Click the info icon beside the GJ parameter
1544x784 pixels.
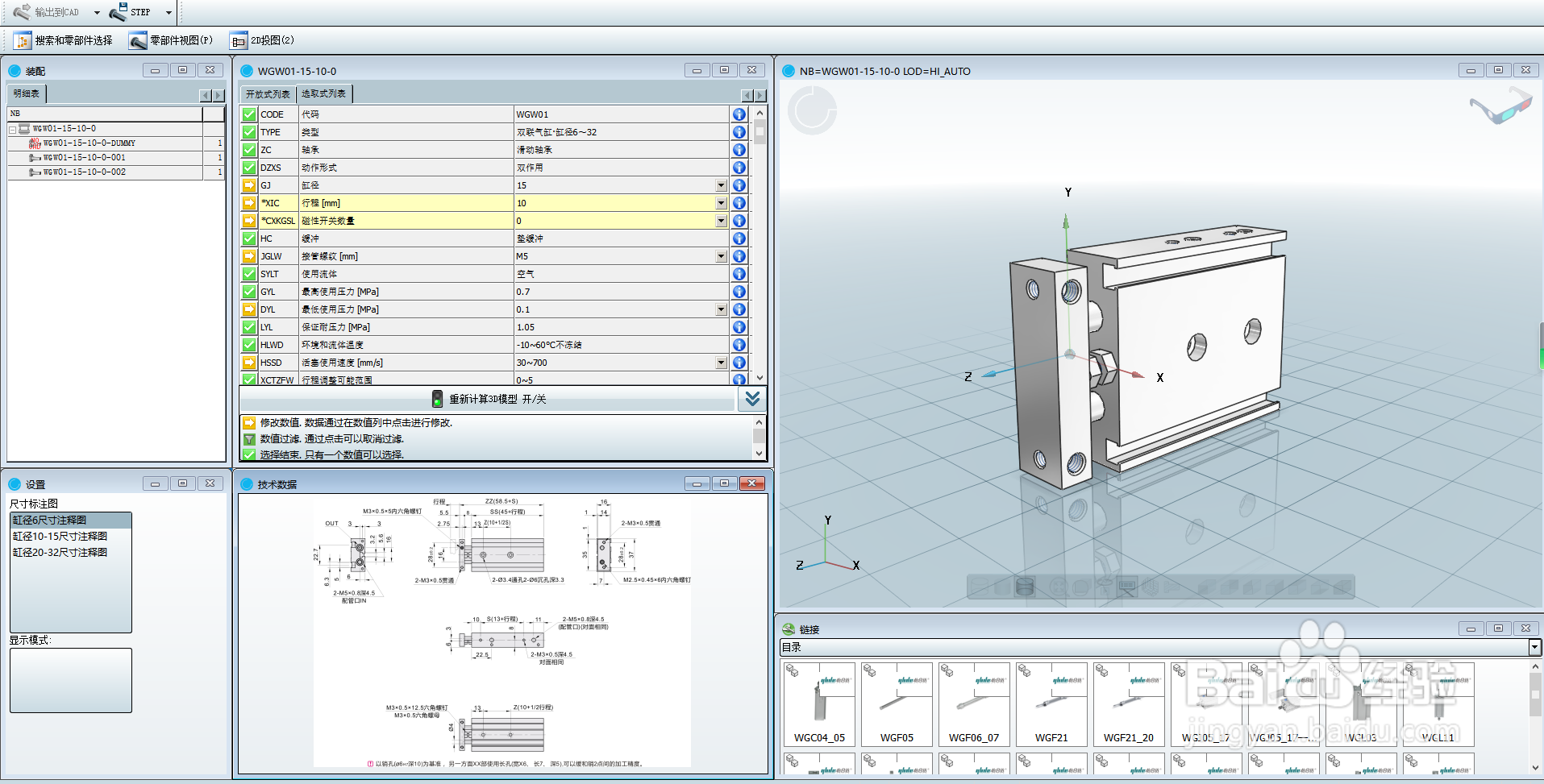(739, 185)
